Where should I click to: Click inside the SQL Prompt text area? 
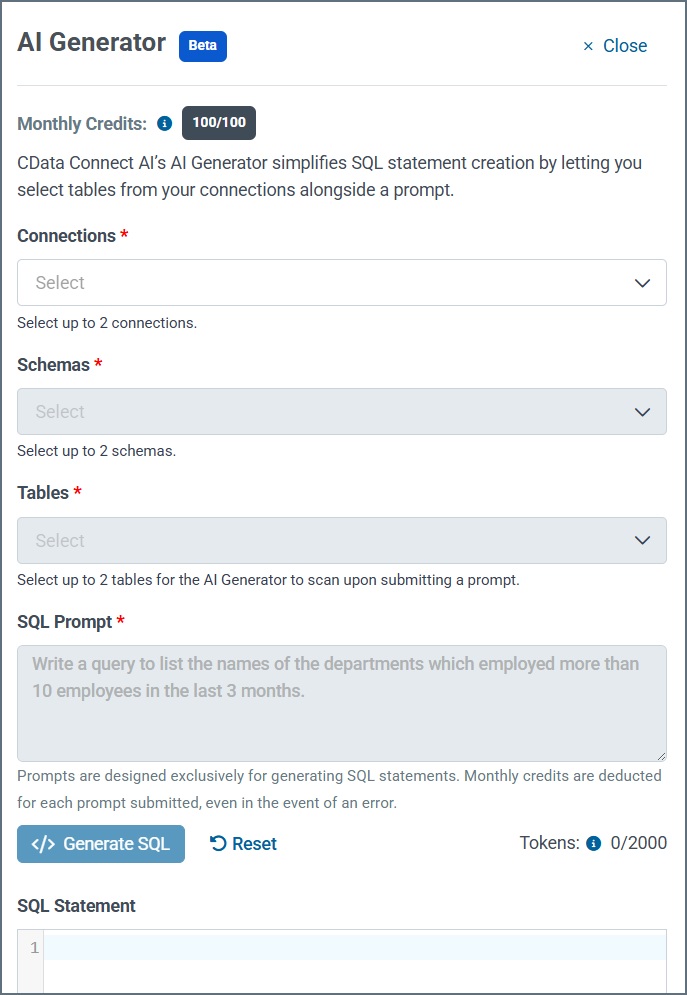point(342,700)
